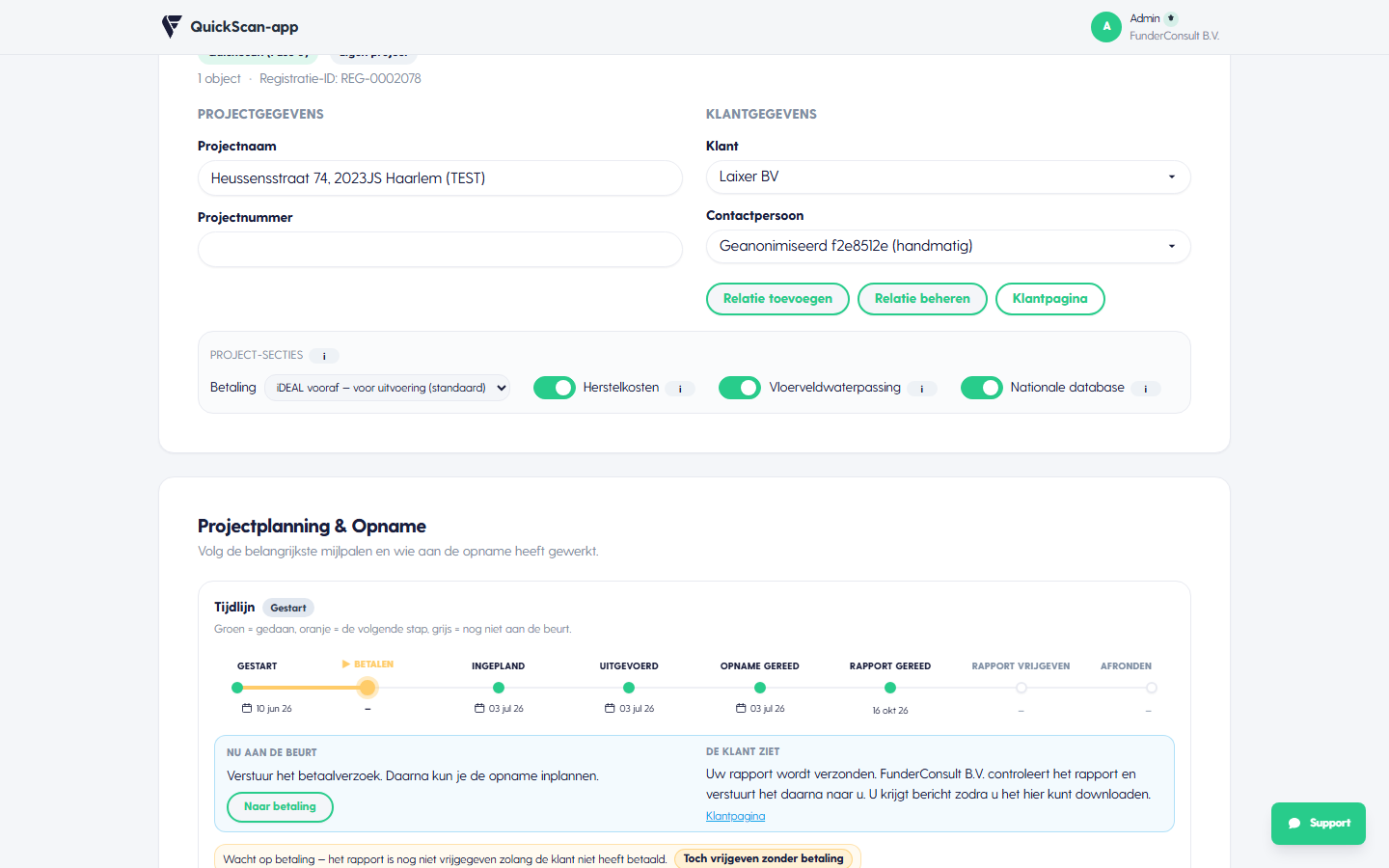Select the Ingepland timeline dot
1389x868 pixels.
[x=499, y=688]
